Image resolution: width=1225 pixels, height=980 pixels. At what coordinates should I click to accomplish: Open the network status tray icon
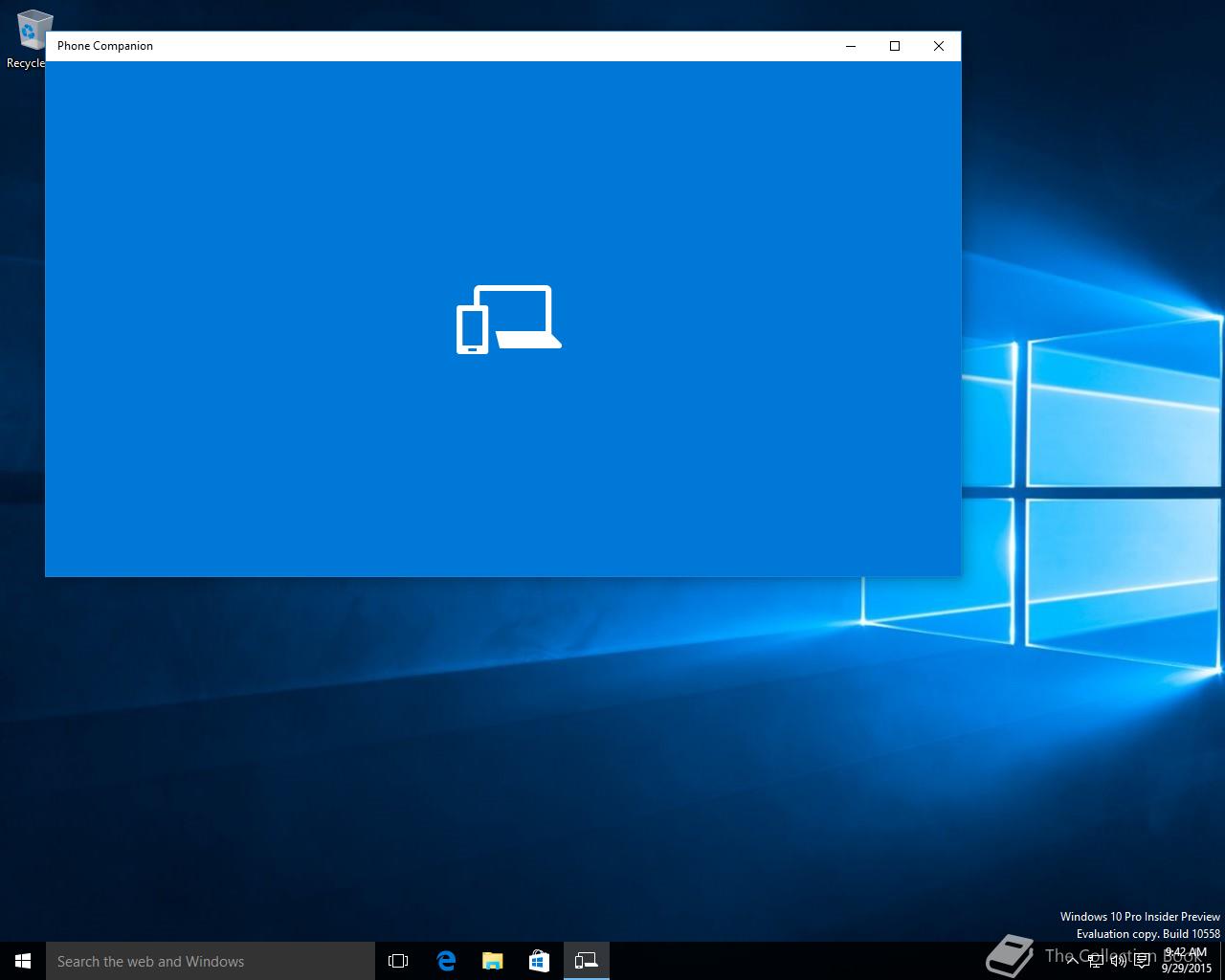click(x=1096, y=961)
